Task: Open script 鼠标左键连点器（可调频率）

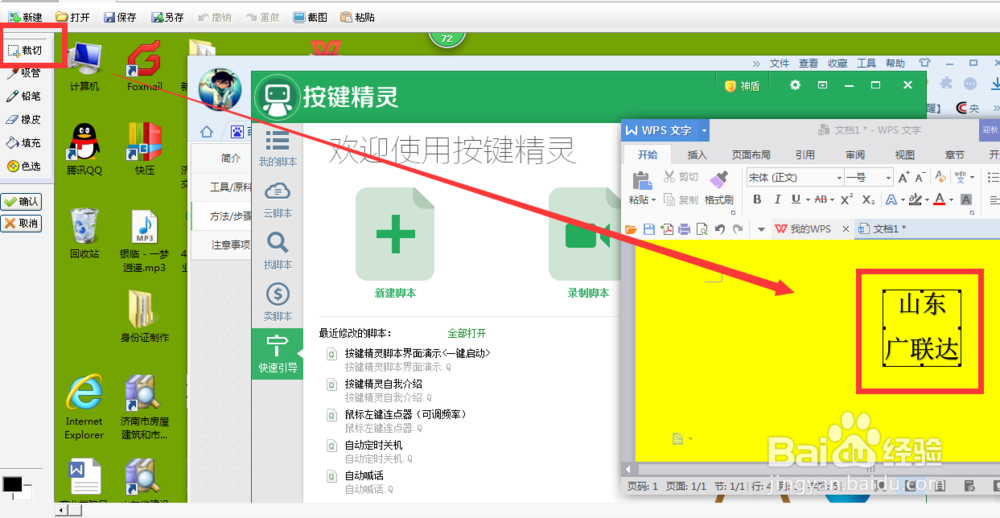Action: pos(406,414)
